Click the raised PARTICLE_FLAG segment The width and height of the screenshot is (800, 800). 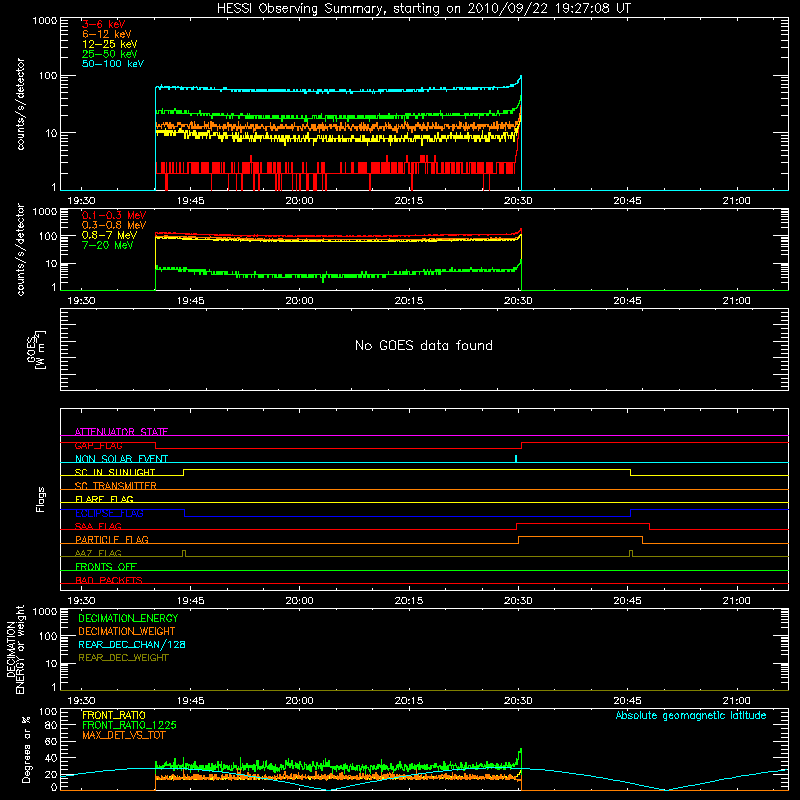(x=580, y=537)
